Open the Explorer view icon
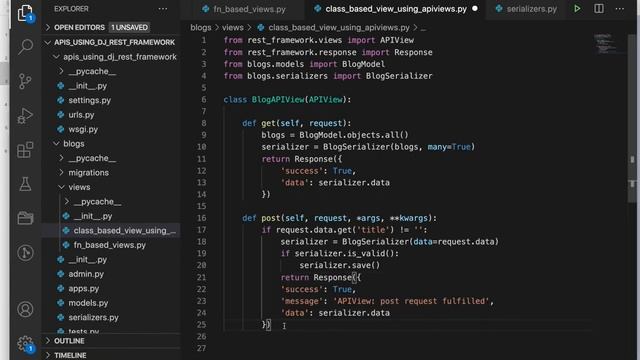Image resolution: width=640 pixels, height=360 pixels. pos(25,13)
